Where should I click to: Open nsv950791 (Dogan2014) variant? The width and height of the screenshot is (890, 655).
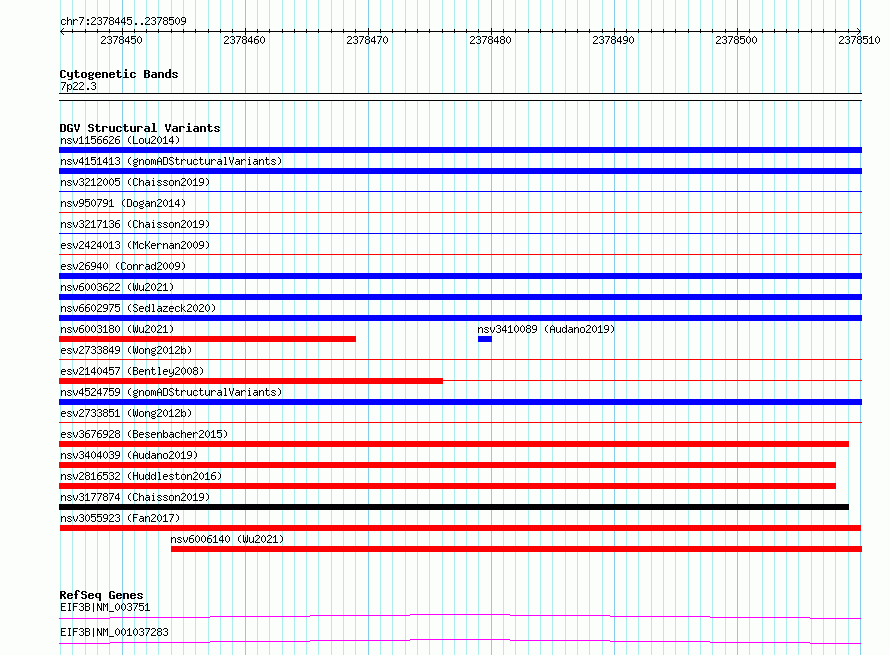tap(123, 203)
